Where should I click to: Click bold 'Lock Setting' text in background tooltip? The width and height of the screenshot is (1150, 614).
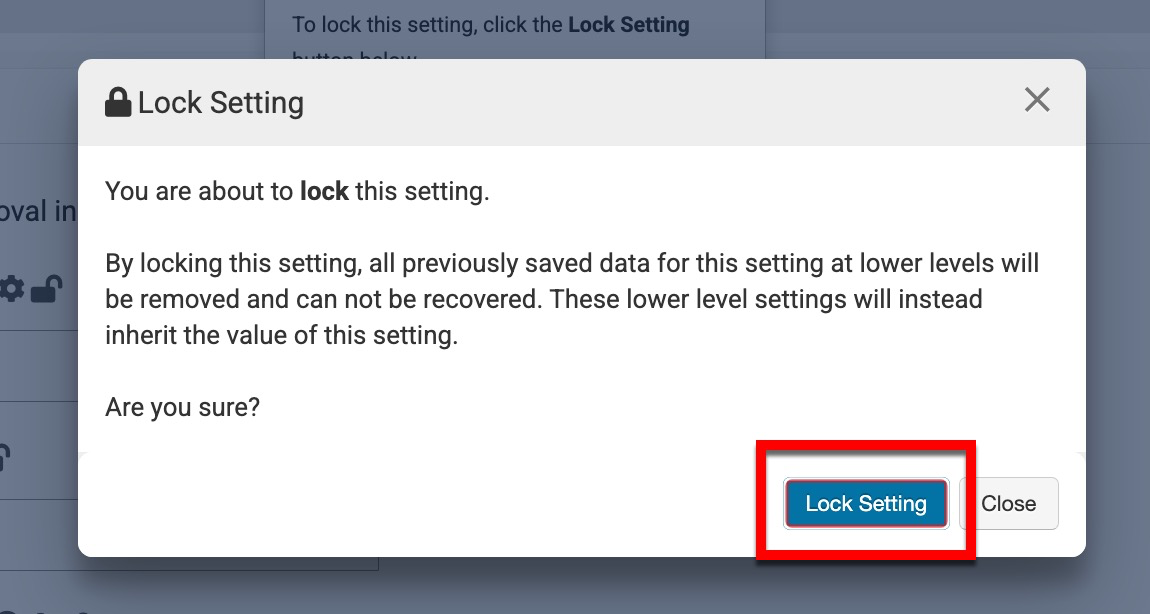pyautogui.click(x=628, y=24)
